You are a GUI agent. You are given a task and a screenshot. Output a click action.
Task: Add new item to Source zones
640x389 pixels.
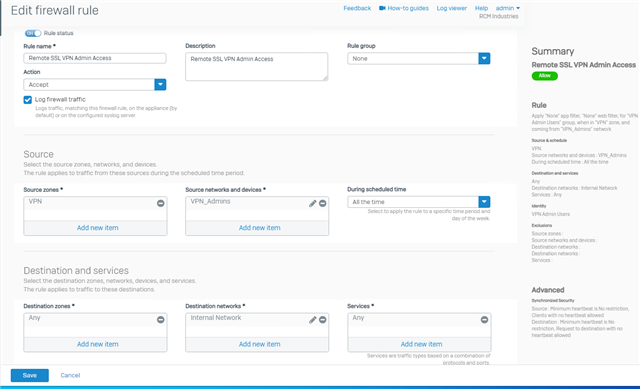(98, 228)
